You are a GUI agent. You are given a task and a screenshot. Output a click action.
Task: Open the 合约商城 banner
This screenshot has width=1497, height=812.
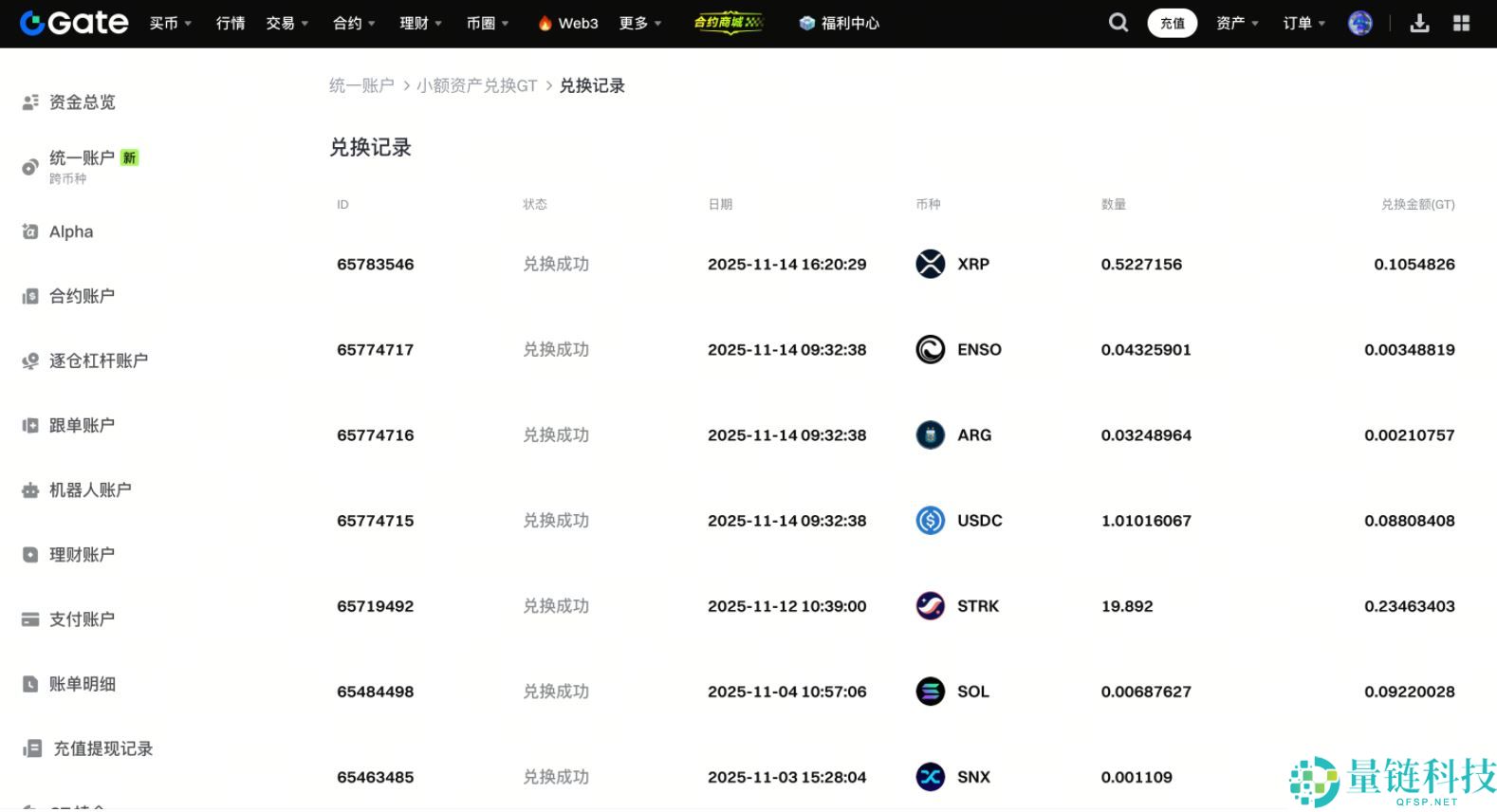click(x=729, y=23)
